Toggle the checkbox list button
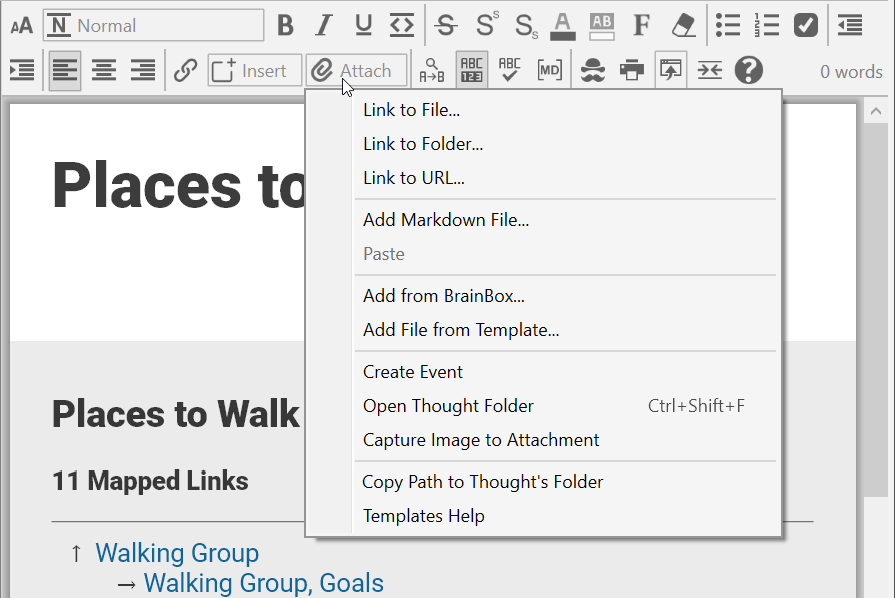895x598 pixels. click(x=805, y=25)
